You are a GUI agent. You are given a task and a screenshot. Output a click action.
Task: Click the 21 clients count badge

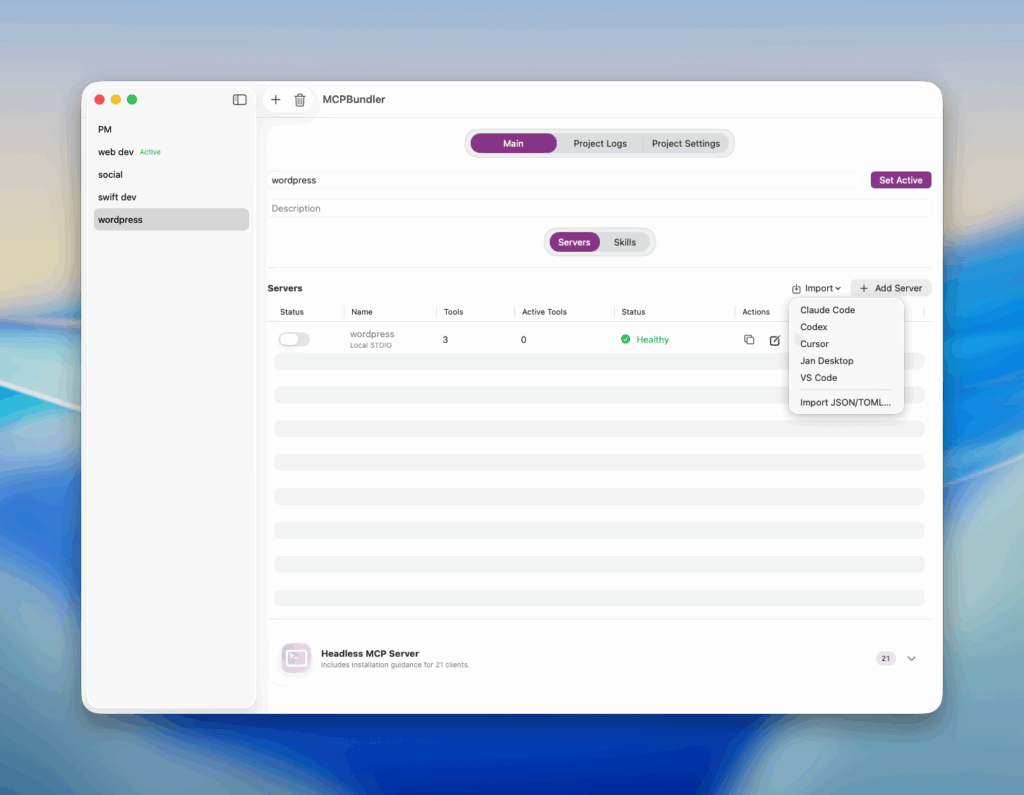pyautogui.click(x=886, y=658)
